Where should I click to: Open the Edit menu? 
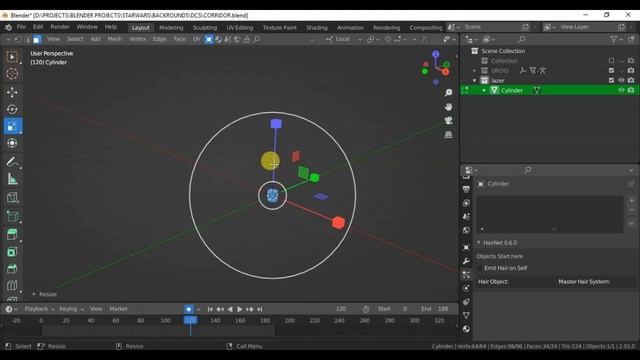click(x=38, y=27)
